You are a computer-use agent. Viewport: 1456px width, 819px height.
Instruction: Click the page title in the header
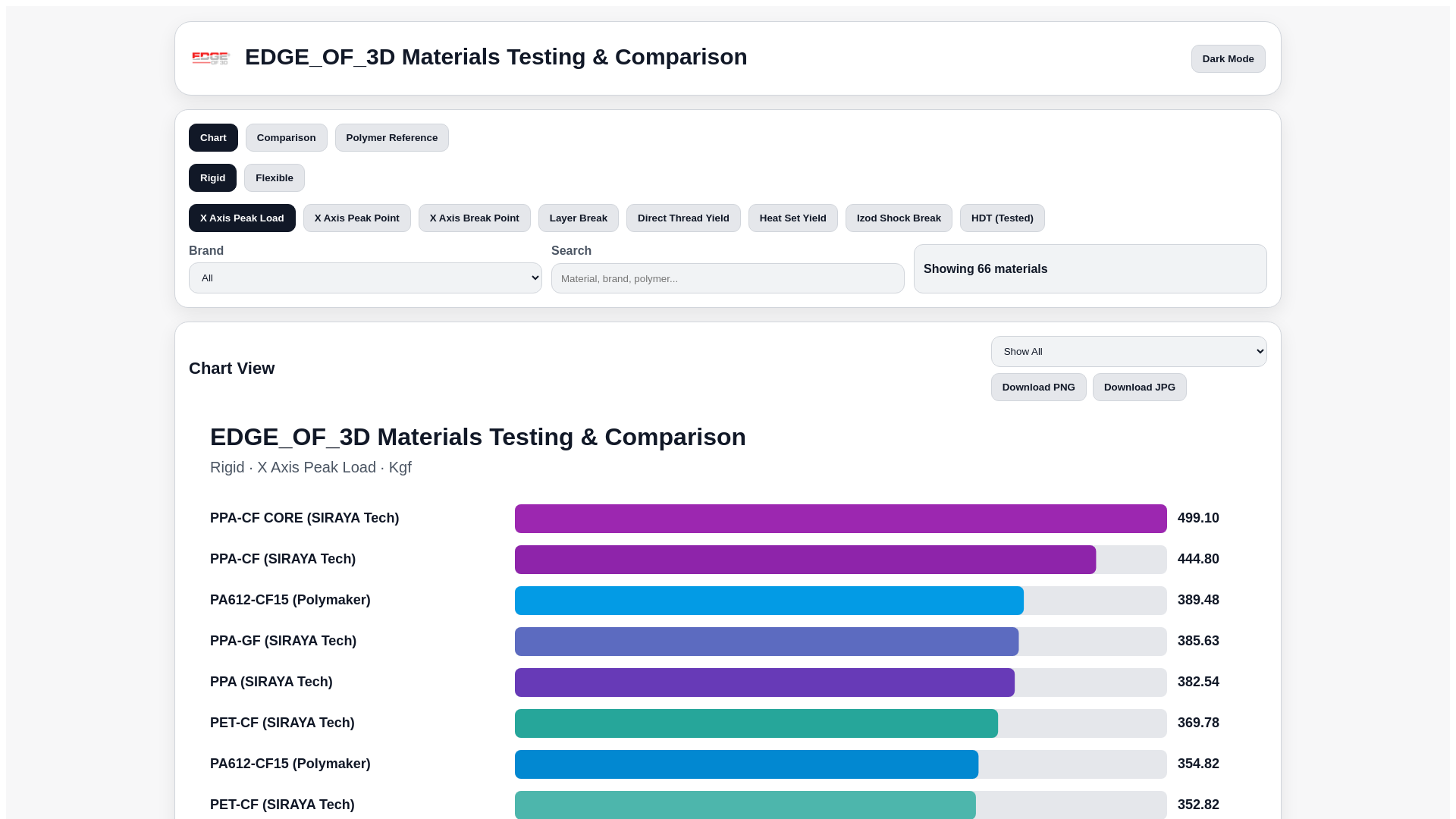pos(496,57)
